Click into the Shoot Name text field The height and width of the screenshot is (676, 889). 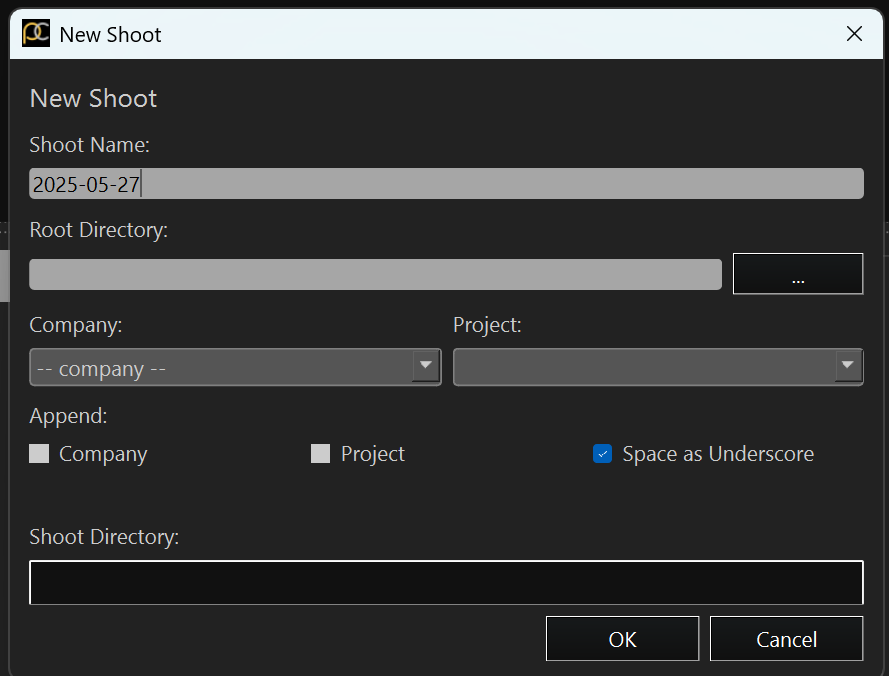coord(446,184)
